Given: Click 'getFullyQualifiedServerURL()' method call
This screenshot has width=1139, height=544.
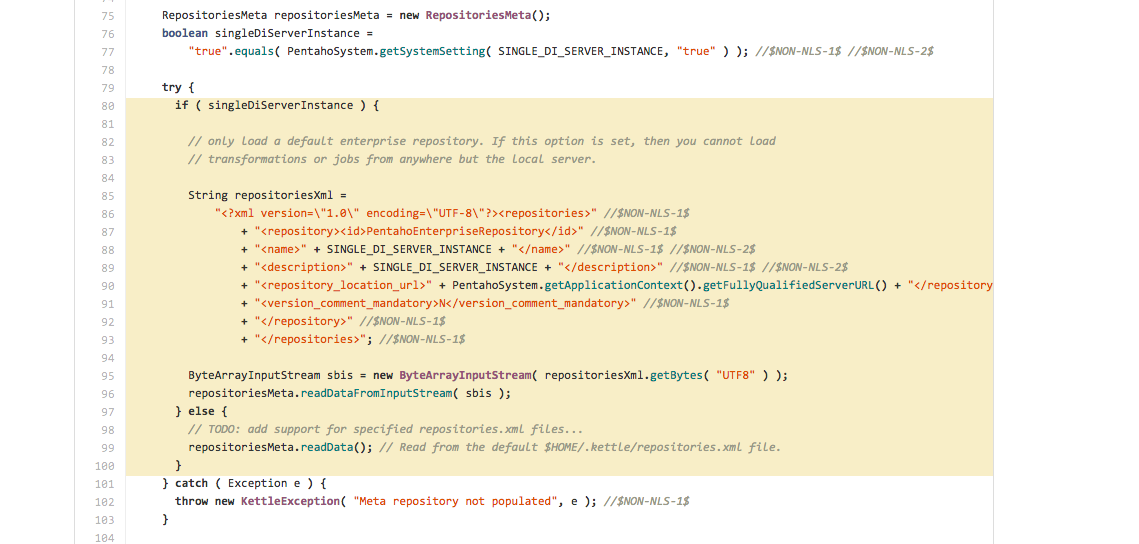Looking at the screenshot, I should 795,285.
